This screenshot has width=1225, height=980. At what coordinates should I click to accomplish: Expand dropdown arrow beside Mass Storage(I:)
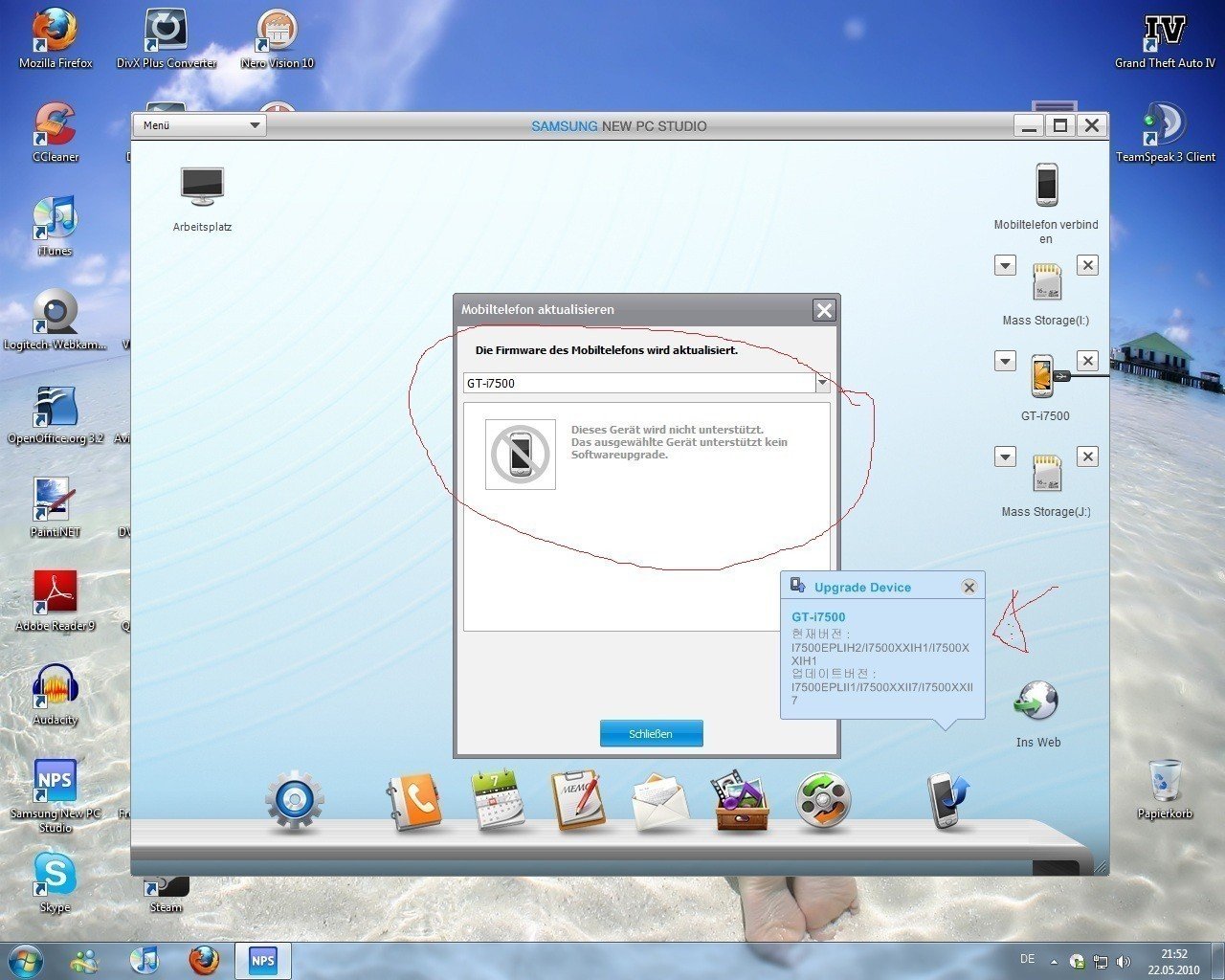click(1005, 265)
